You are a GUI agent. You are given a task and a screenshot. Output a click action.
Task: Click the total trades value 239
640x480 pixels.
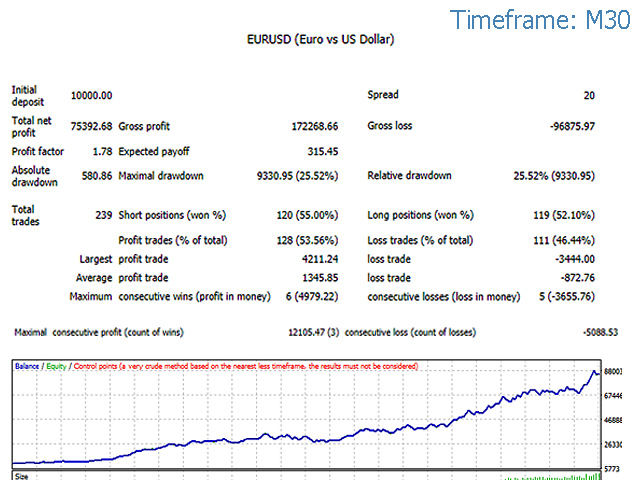click(x=104, y=215)
